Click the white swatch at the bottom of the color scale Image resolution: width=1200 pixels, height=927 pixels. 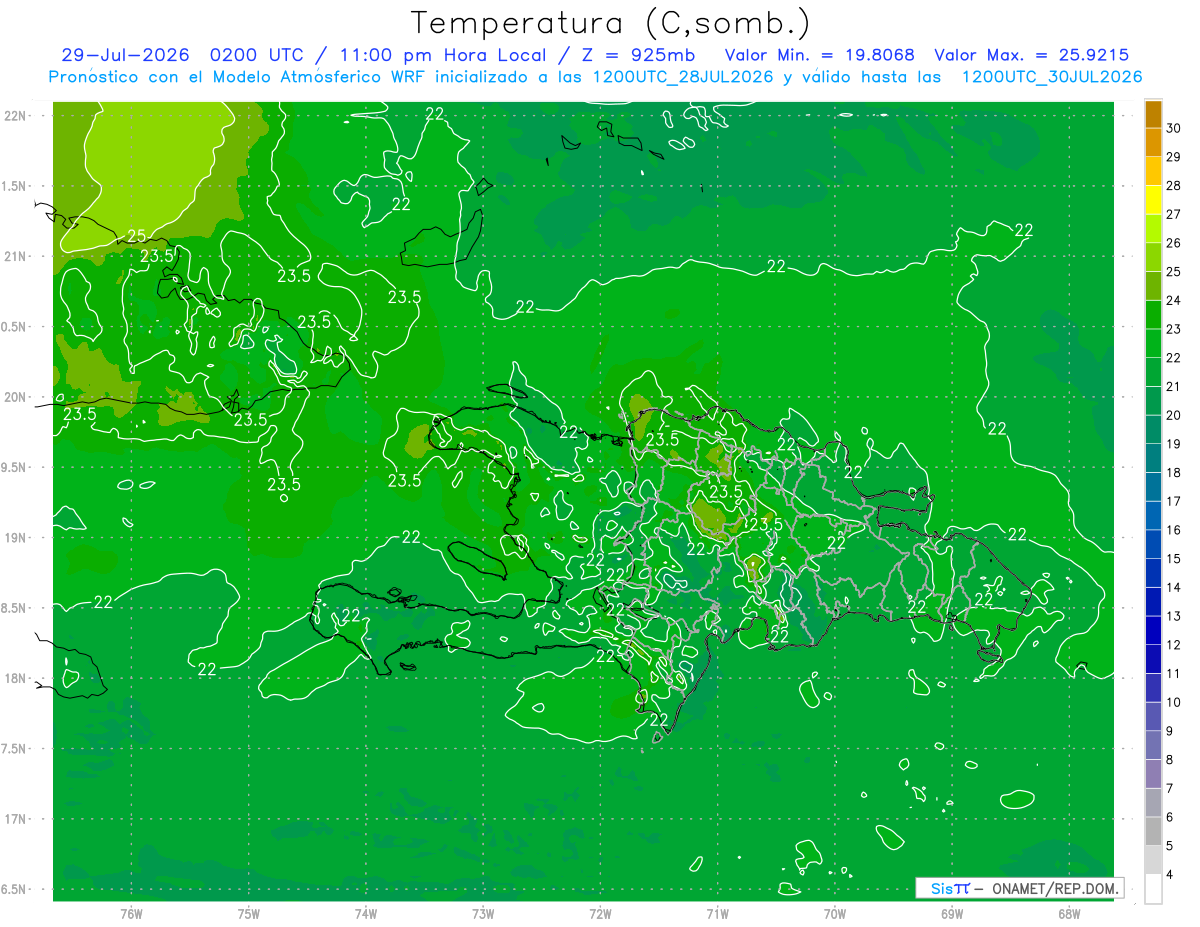(x=1153, y=889)
